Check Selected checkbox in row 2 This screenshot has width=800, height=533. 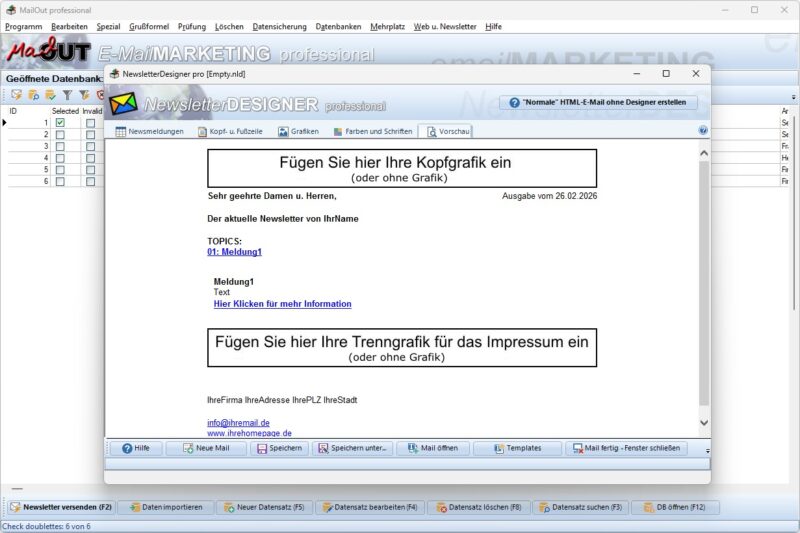pos(60,135)
